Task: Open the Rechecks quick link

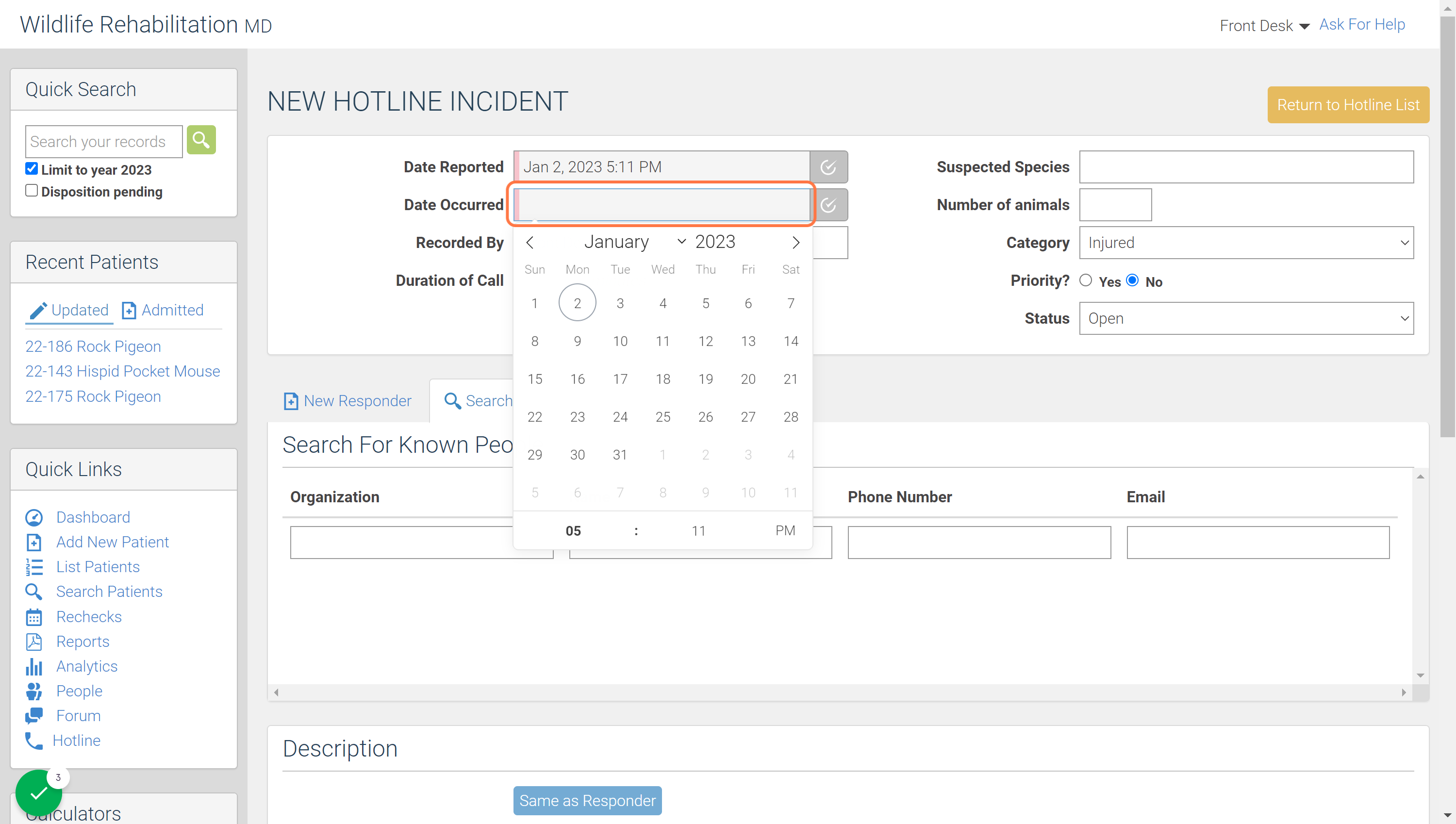Action: pyautogui.click(x=89, y=616)
